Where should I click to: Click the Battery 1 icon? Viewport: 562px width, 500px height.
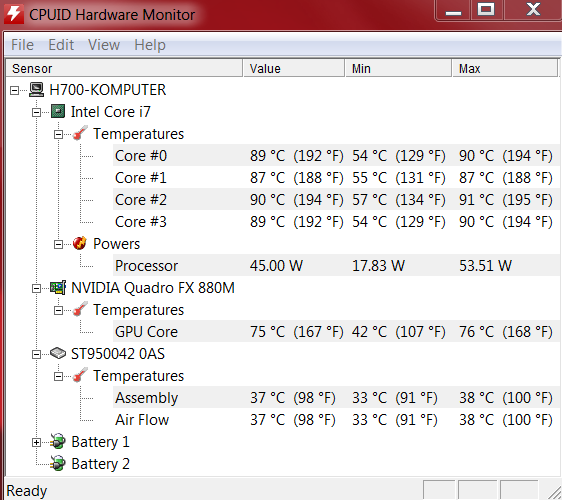(58, 442)
